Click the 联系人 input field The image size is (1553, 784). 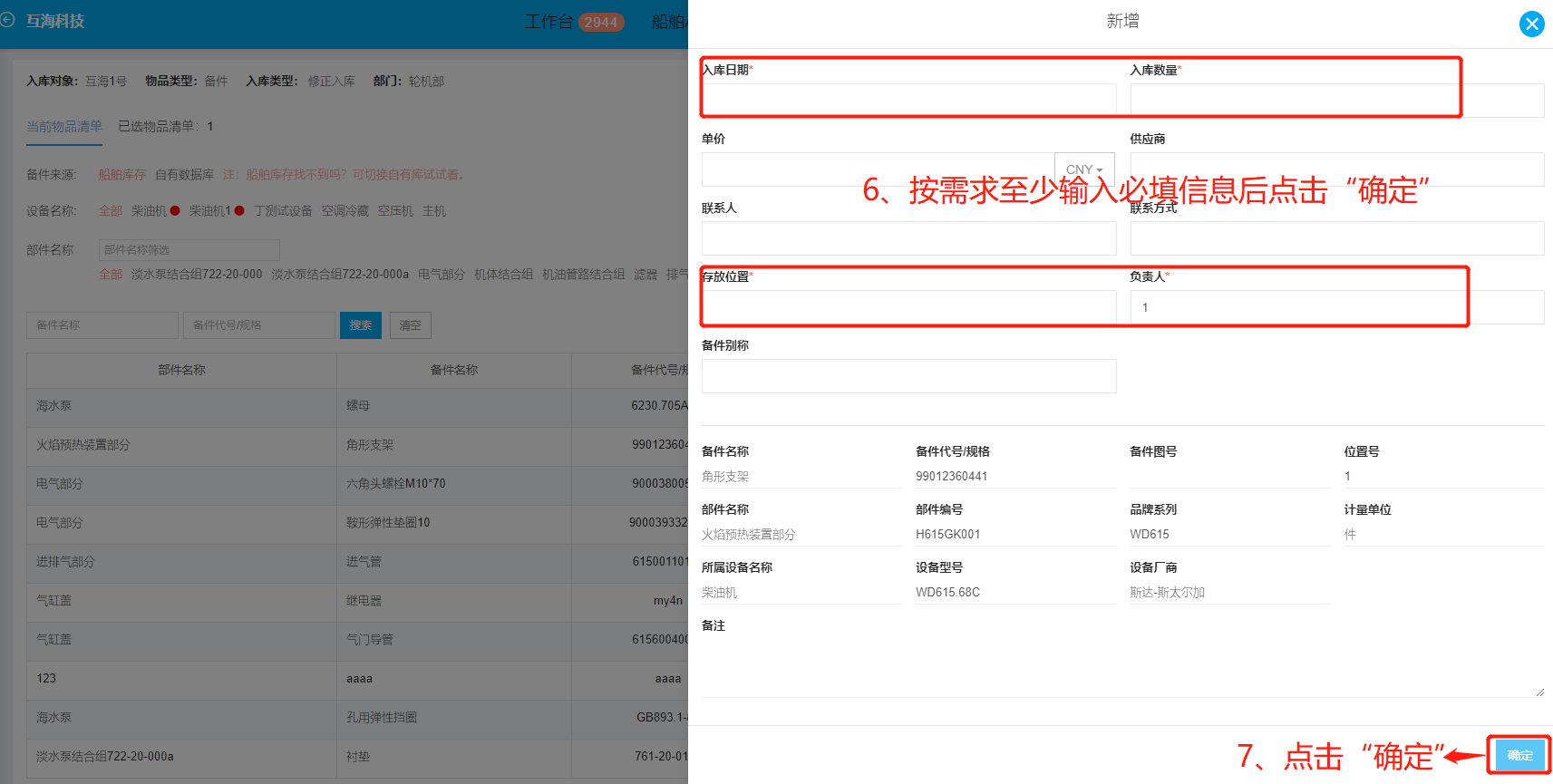click(908, 238)
